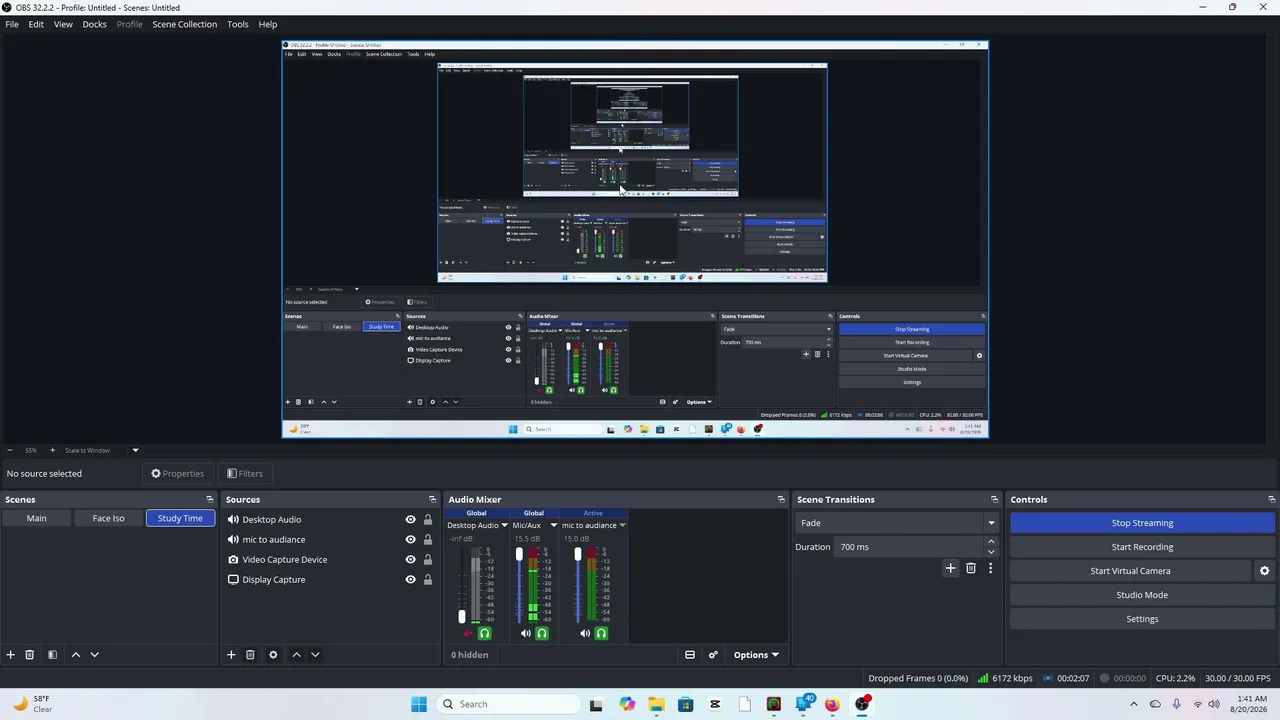Open virtual camera settings gear
This screenshot has width=1280, height=720.
point(1264,571)
